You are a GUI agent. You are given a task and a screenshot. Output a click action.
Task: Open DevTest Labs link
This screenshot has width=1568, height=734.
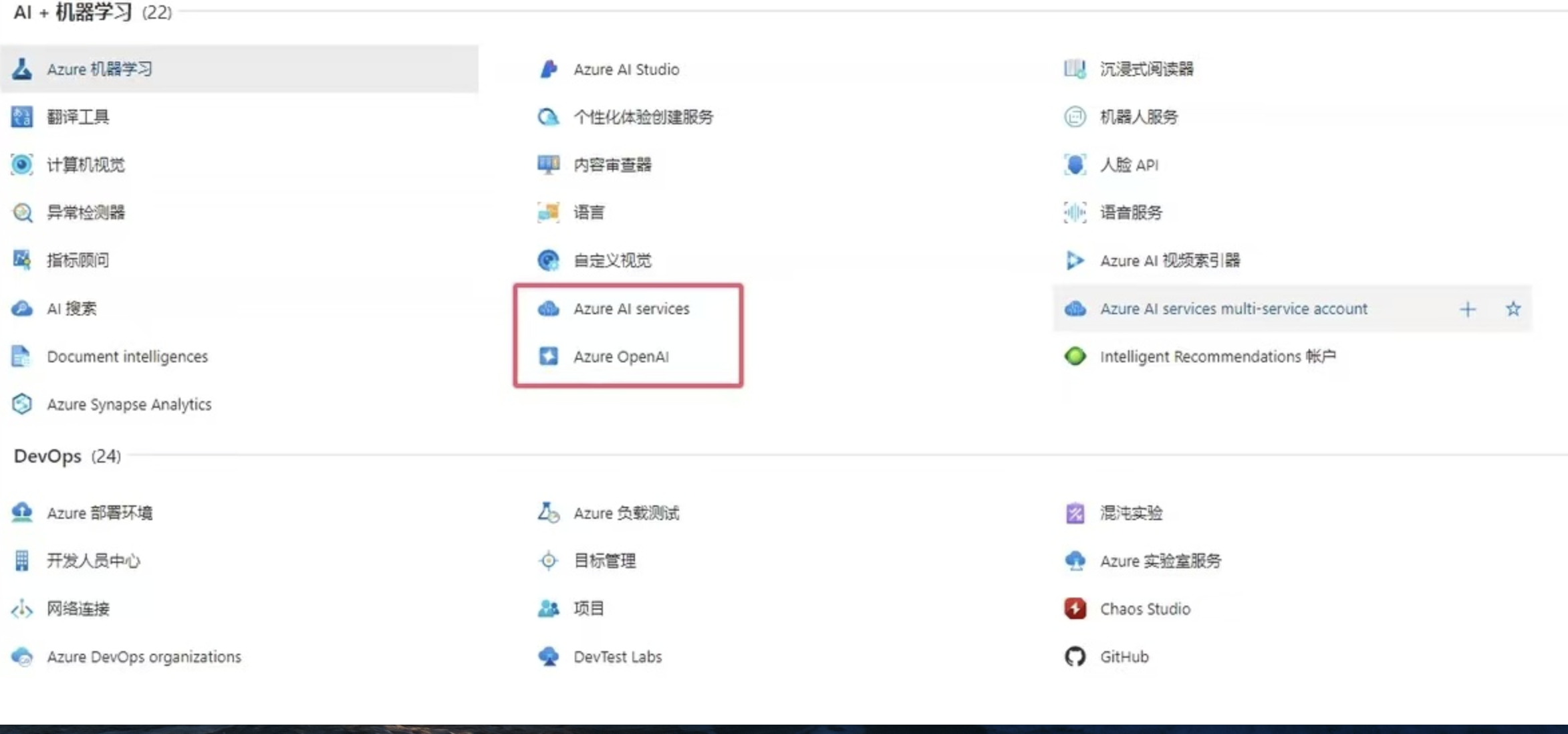[x=618, y=656]
